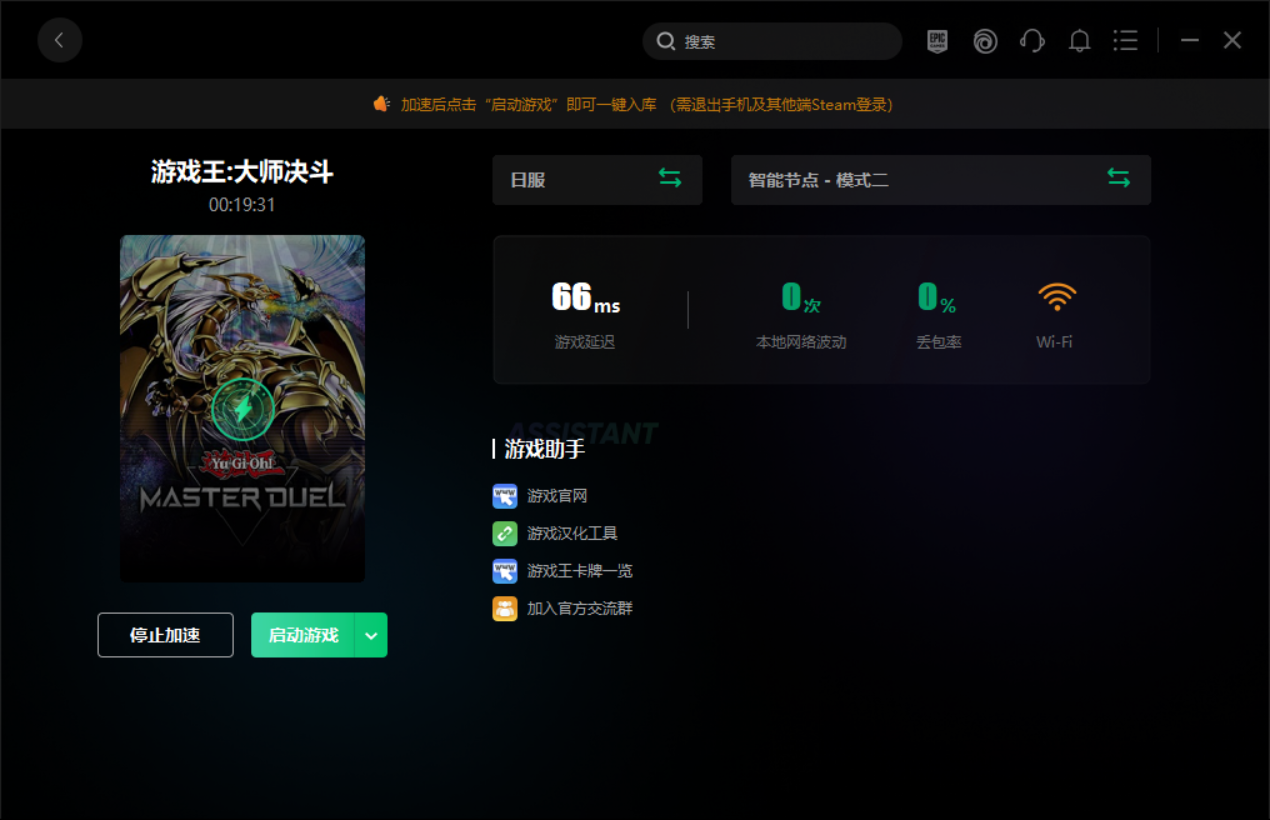1270x820 pixels.
Task: Click the 游戏官网 www icon
Action: pyautogui.click(x=505, y=496)
